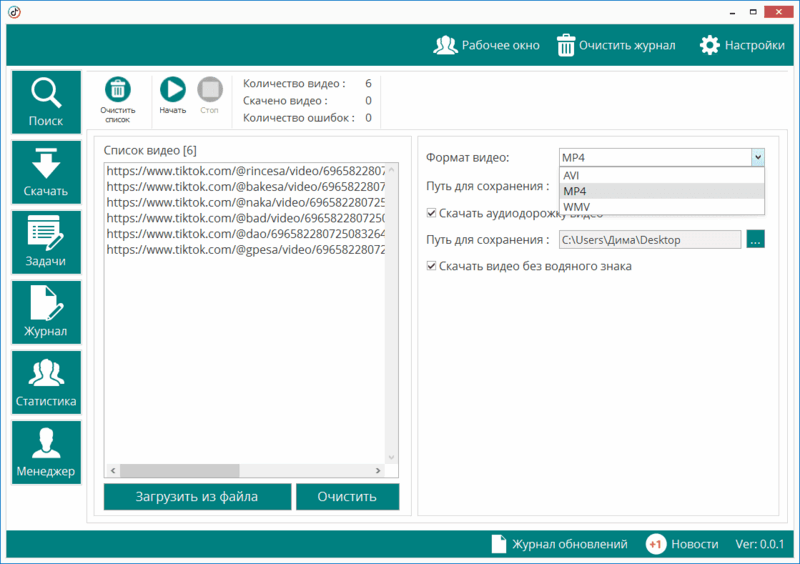Open Рабочее окно in the top bar
The image size is (800, 564).
486,45
